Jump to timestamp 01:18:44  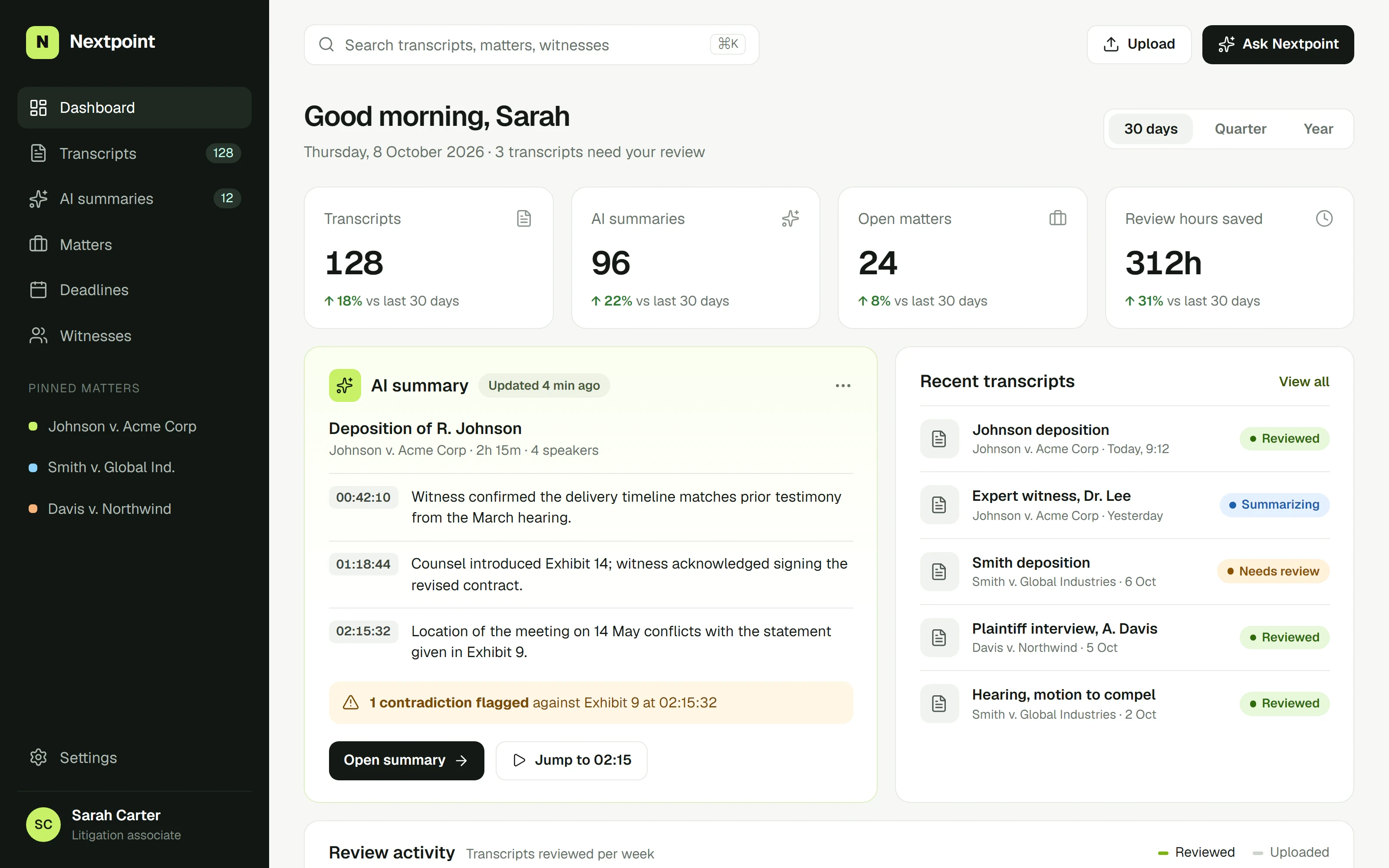coord(363,564)
